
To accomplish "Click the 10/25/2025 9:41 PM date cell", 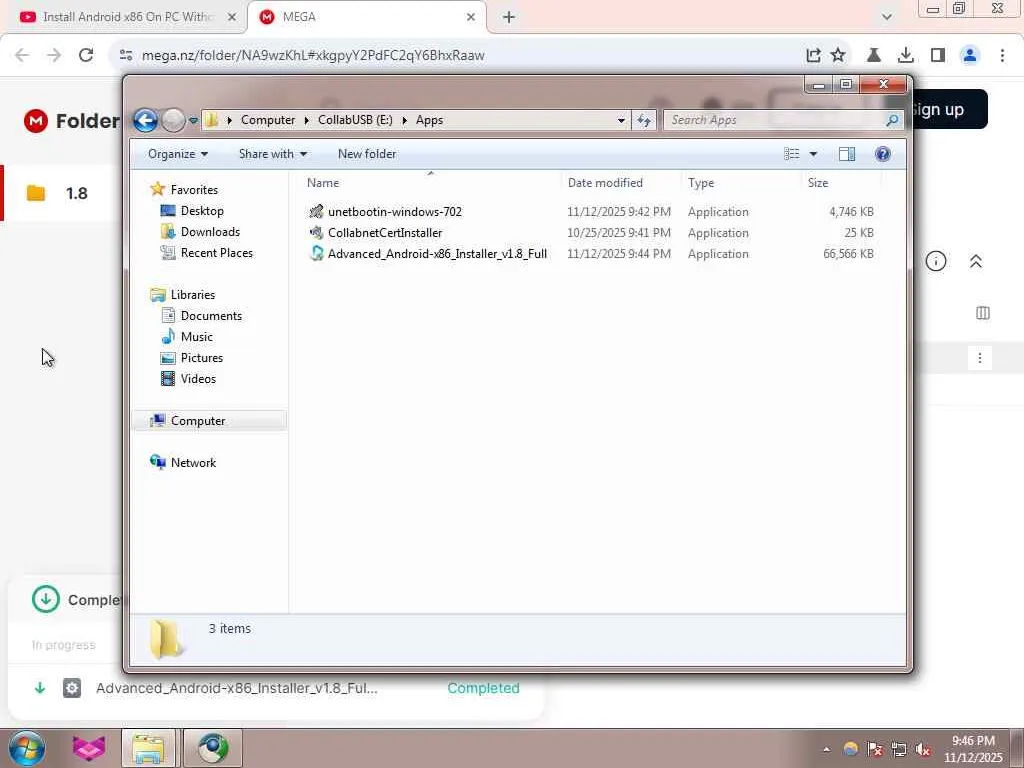I will pos(618,232).
